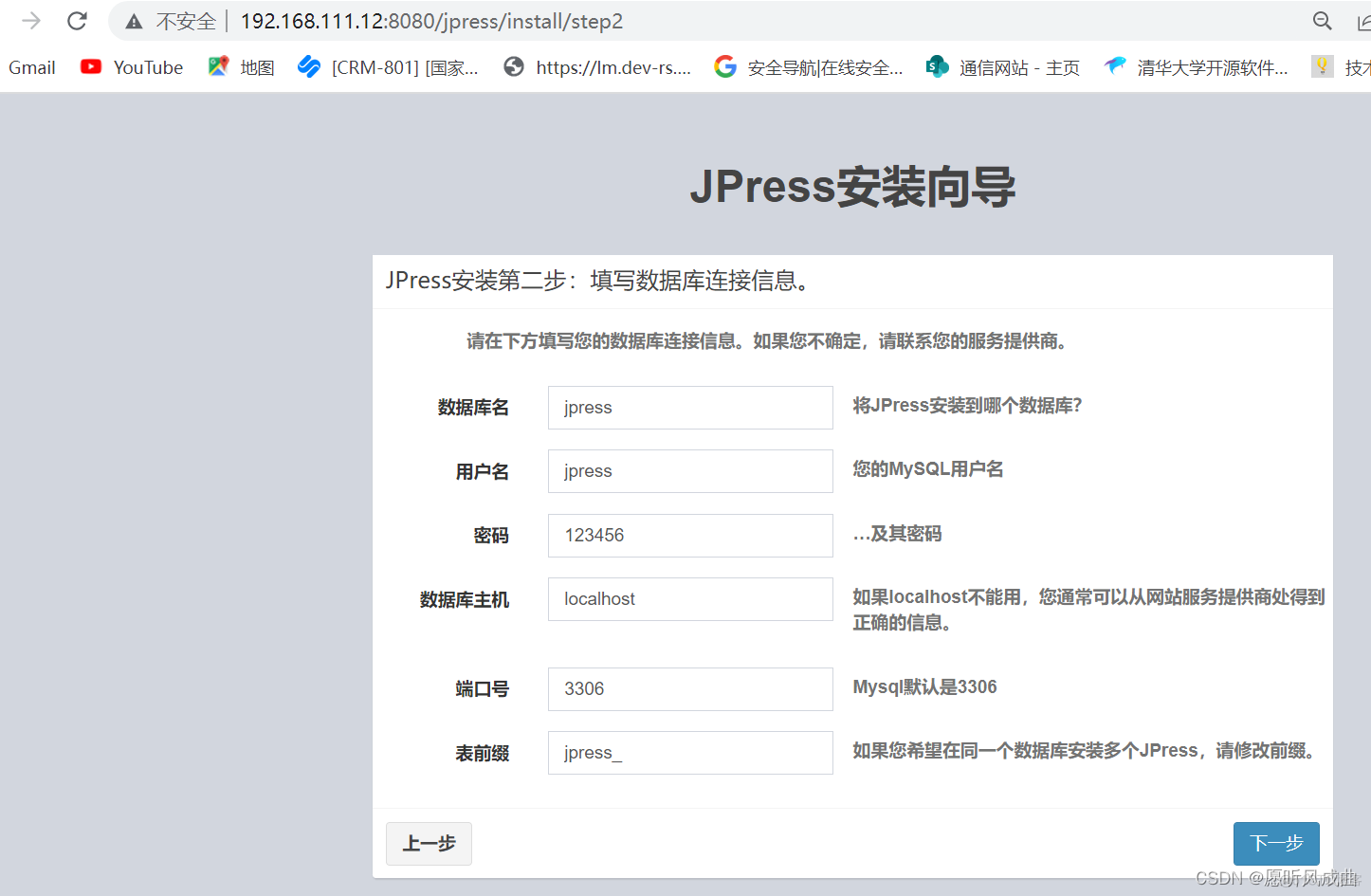This screenshot has width=1371, height=896.
Task: Click the 密码 label
Action: (491, 536)
